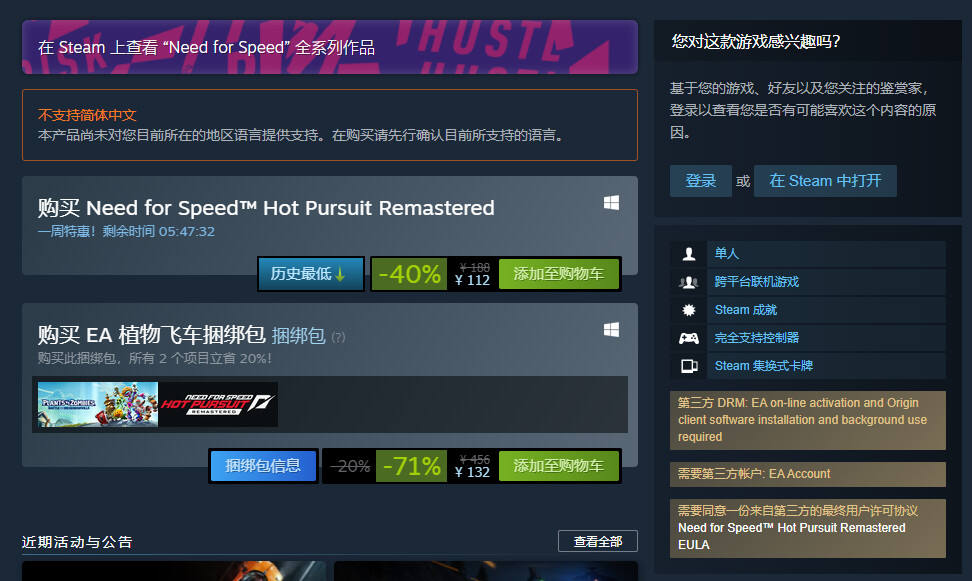This screenshot has height=581, width=972.
Task: Open the 捆绑包信息 bundle info button
Action: (263, 466)
